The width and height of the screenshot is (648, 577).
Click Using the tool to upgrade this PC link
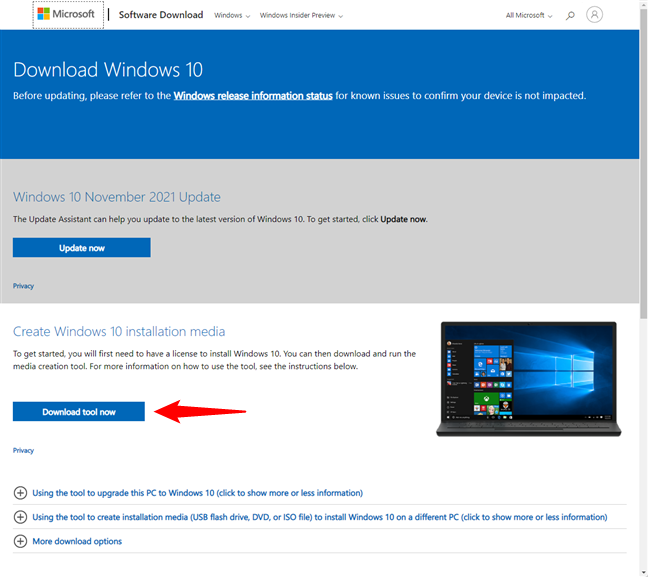[198, 493]
